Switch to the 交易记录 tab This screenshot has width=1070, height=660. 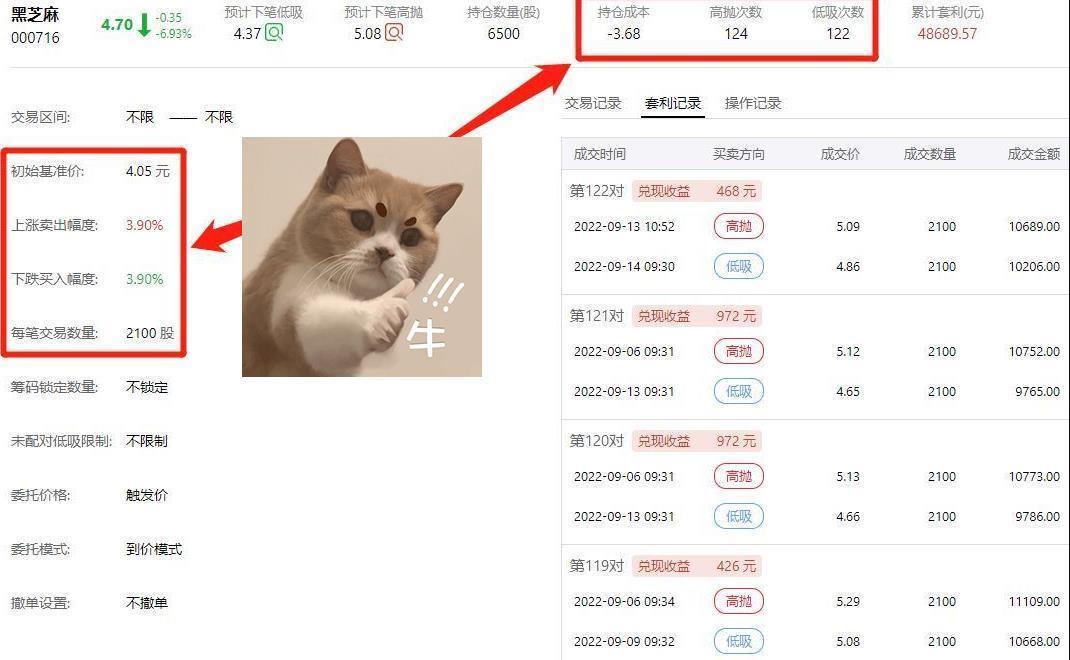(593, 103)
